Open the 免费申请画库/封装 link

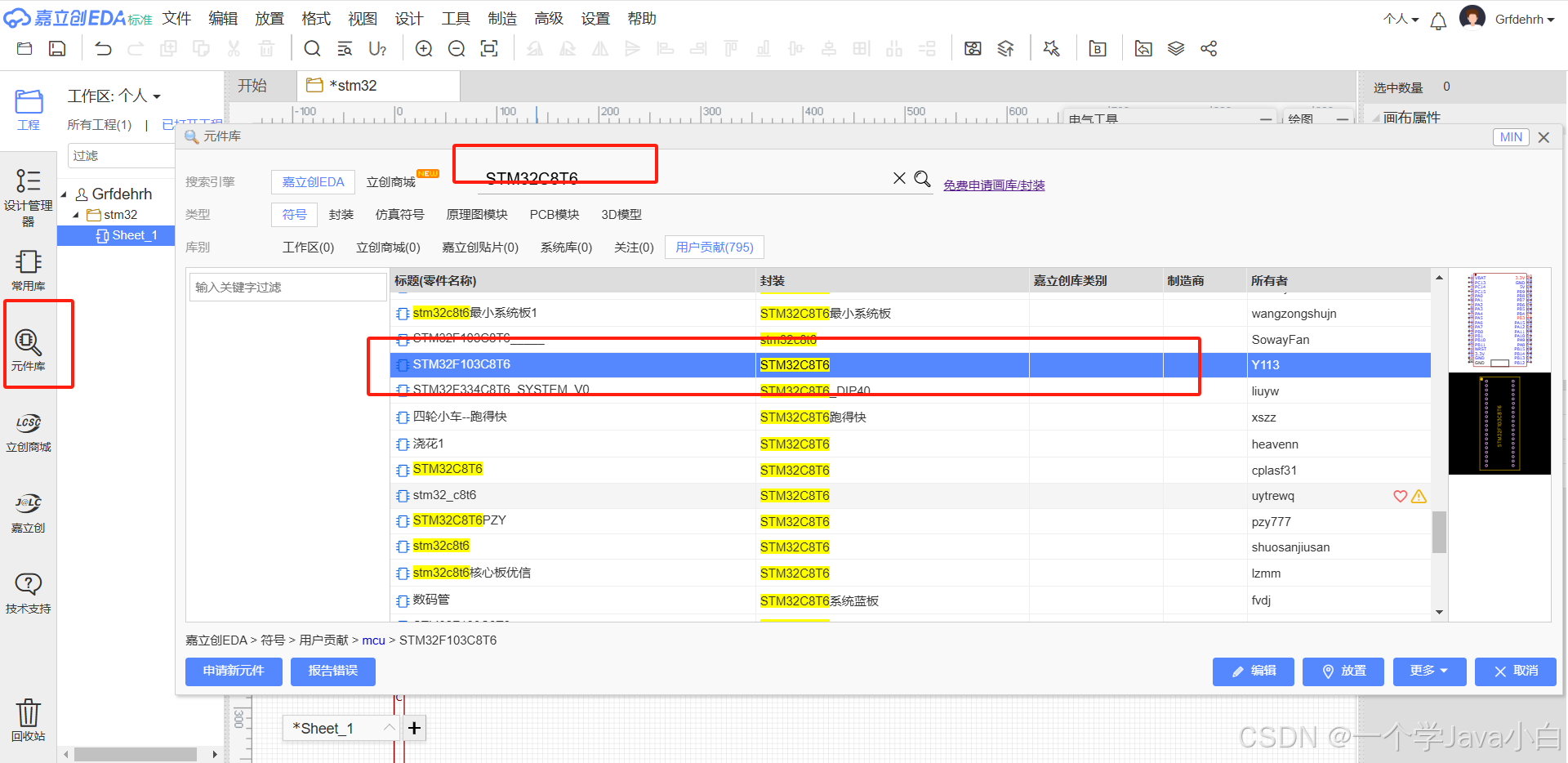click(994, 185)
